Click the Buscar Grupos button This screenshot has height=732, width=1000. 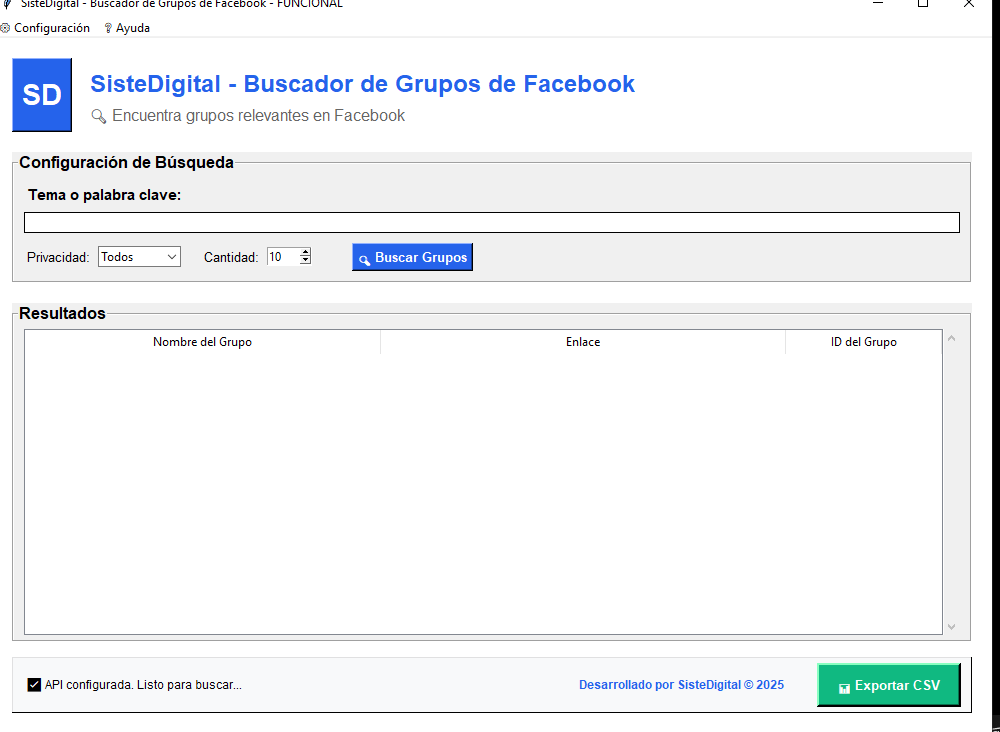(x=413, y=258)
